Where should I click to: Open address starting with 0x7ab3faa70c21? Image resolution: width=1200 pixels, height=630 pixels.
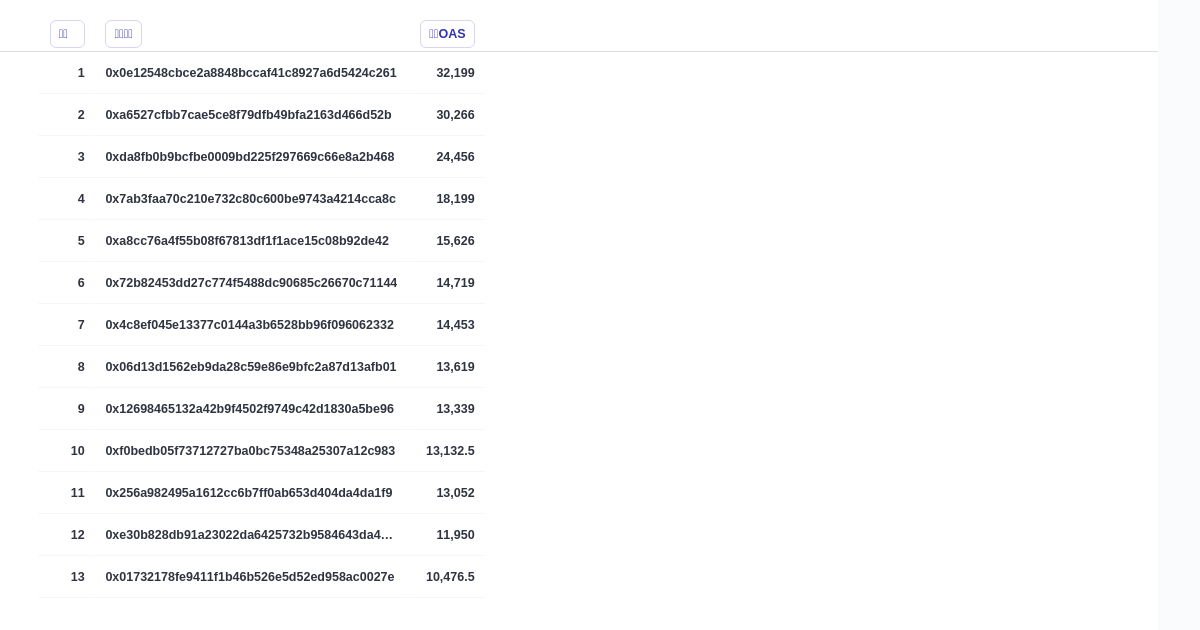[x=250, y=199]
